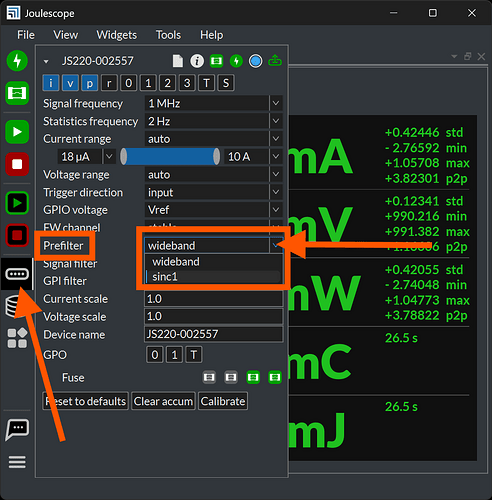Click the green play button in sidebar
Screen dimensions: 492x500
click(17, 132)
